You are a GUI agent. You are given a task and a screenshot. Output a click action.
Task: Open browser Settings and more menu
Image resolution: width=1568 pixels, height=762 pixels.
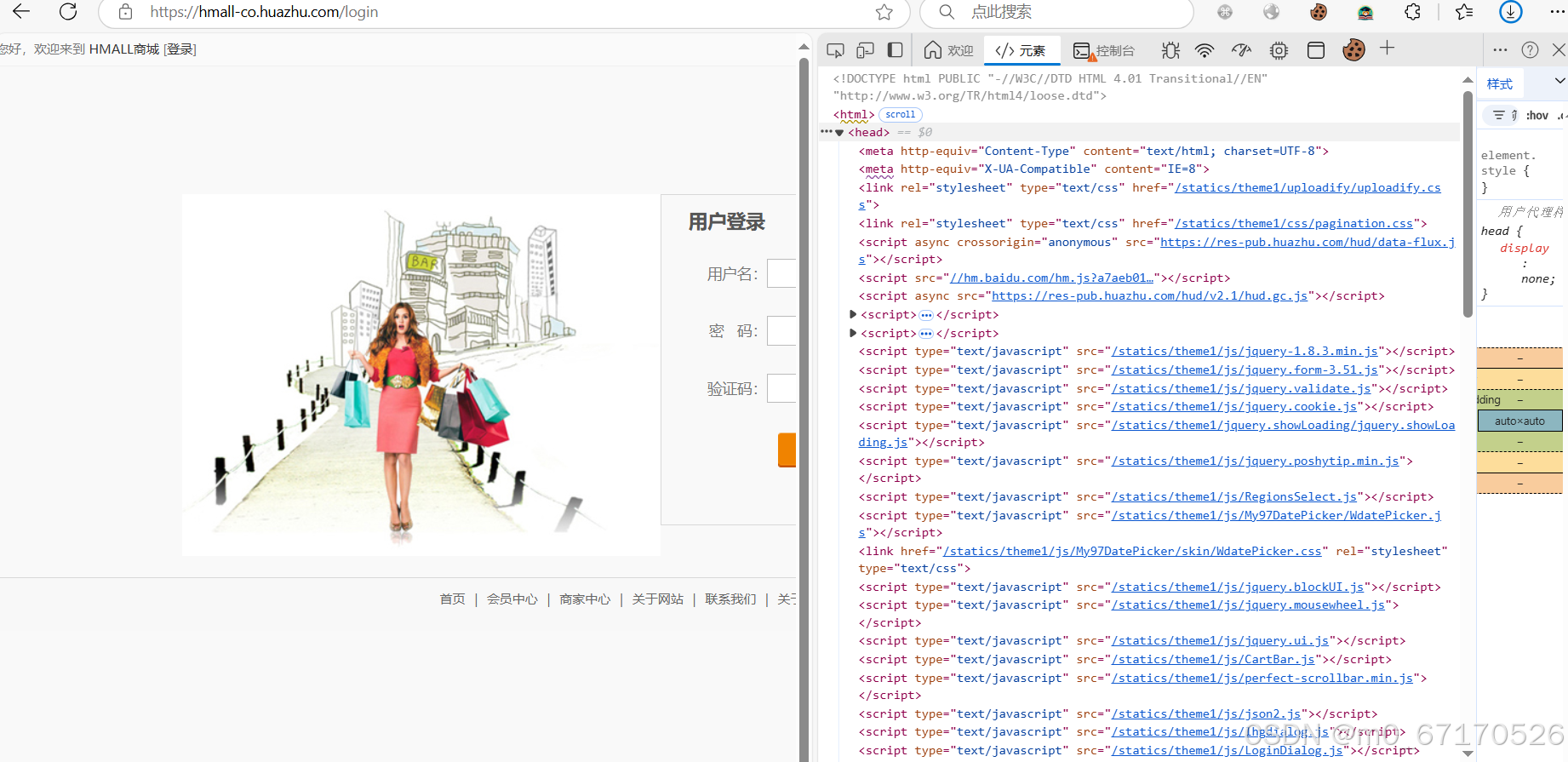[x=1557, y=12]
